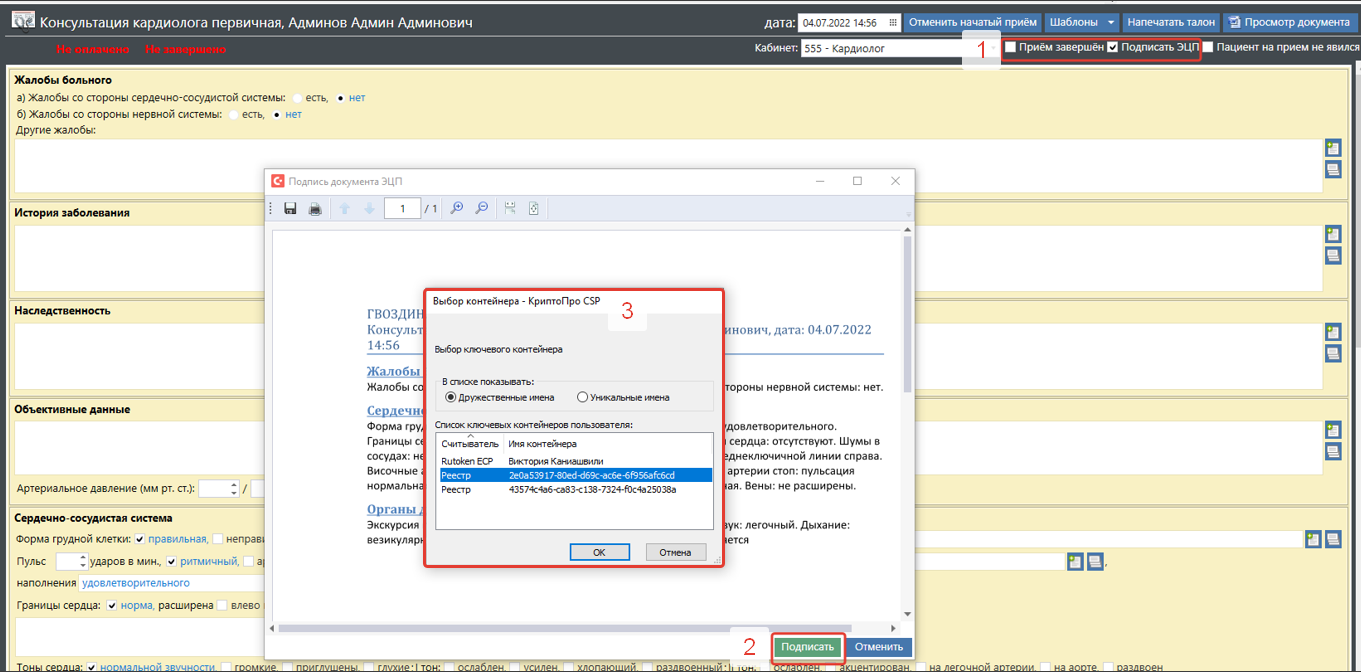
Task: Uncheck the Подписать ЭЦП checkbox
Action: click(x=1112, y=47)
